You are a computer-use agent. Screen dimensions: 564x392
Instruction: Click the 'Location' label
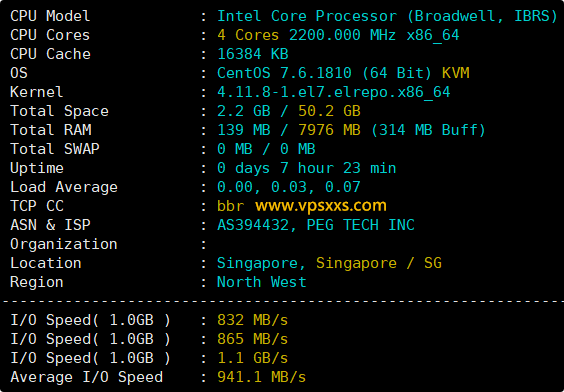(x=46, y=263)
